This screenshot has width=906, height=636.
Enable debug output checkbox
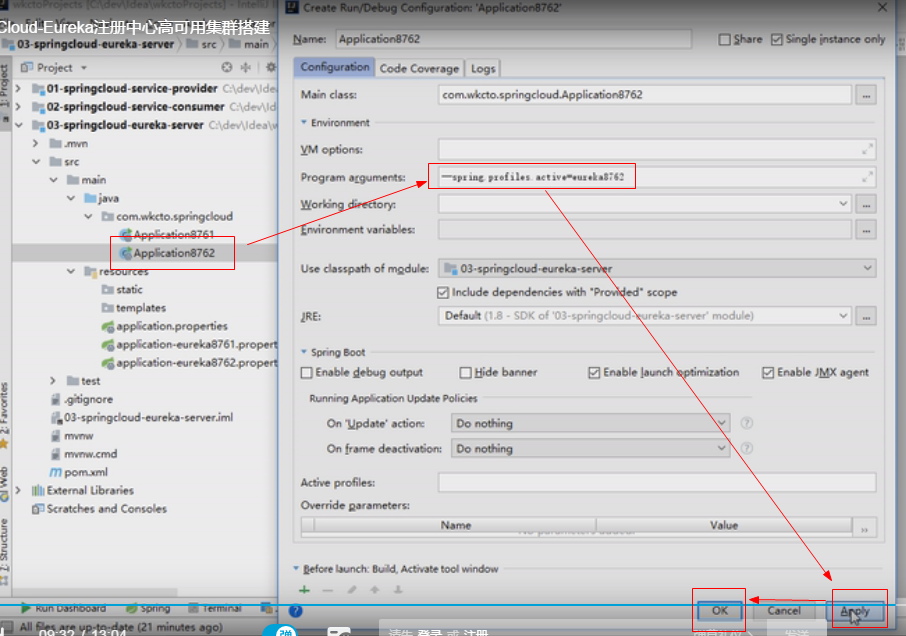(x=306, y=373)
